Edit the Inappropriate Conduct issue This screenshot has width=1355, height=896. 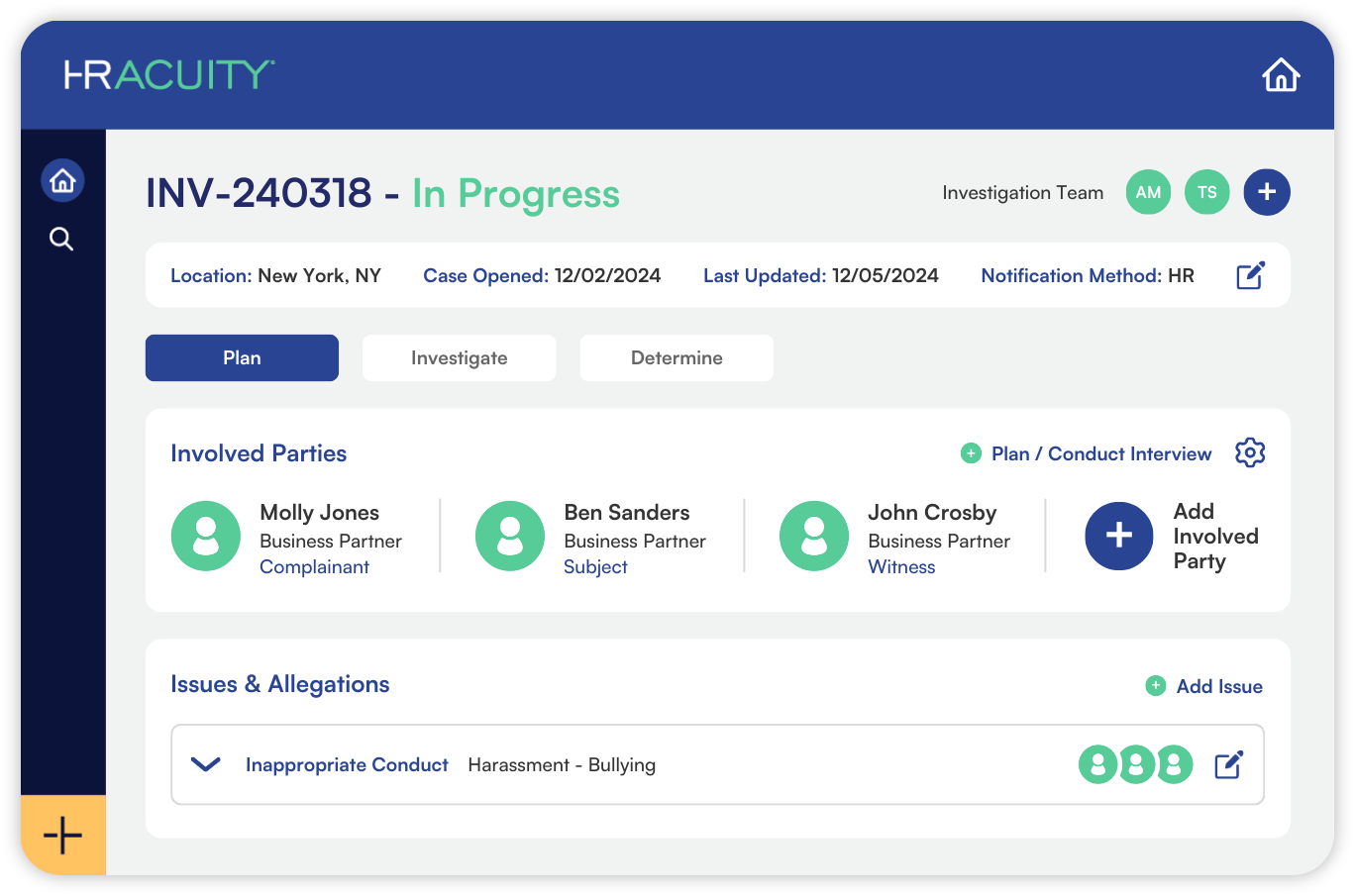click(x=1228, y=764)
